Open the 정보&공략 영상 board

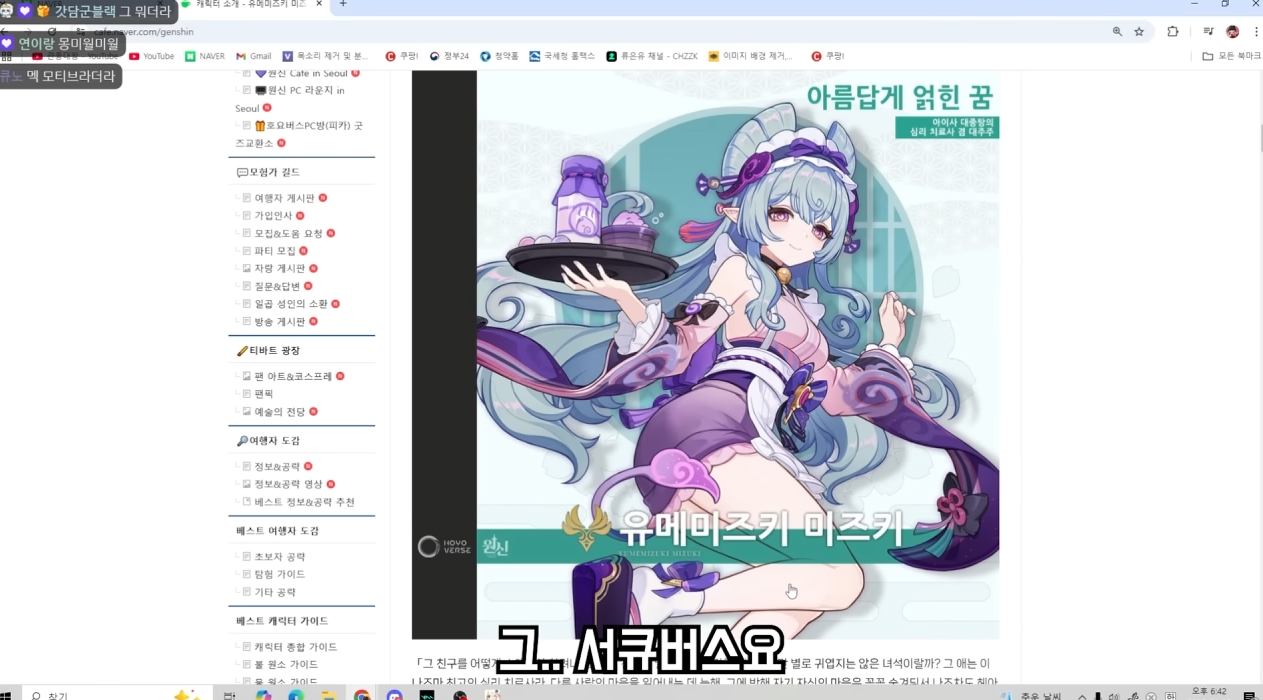click(x=289, y=484)
